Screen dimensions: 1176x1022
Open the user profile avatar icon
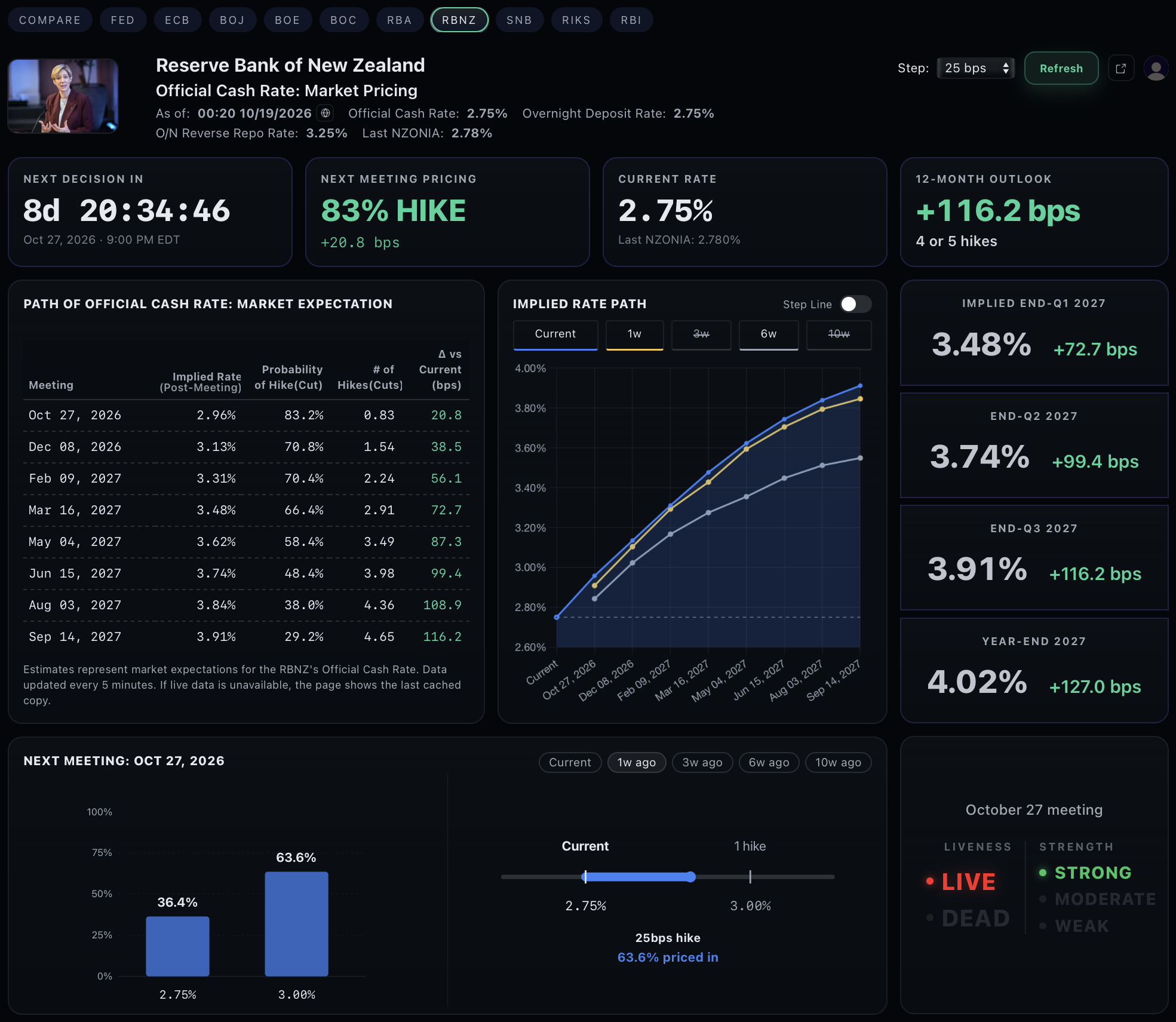1156,68
